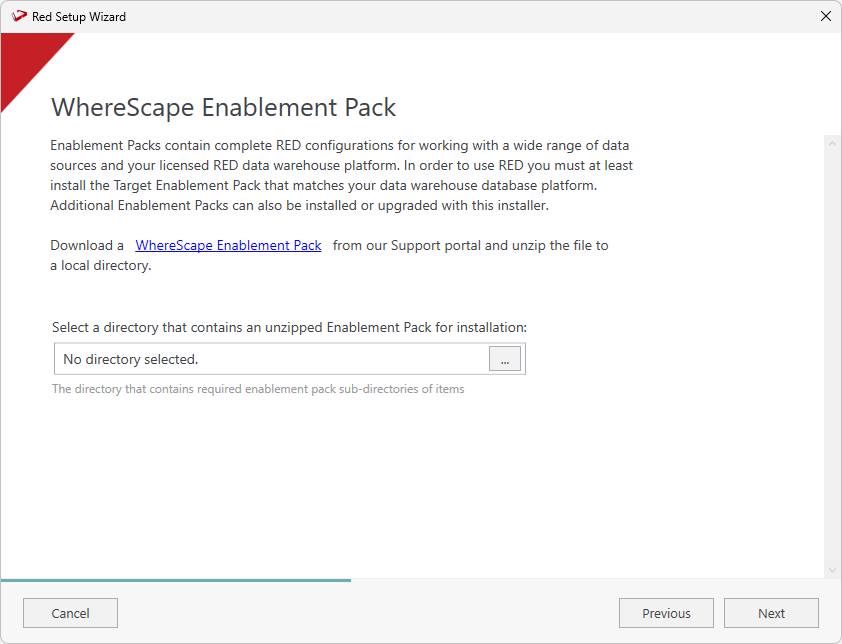Go back with the Previous button
842x644 pixels.
coord(666,613)
